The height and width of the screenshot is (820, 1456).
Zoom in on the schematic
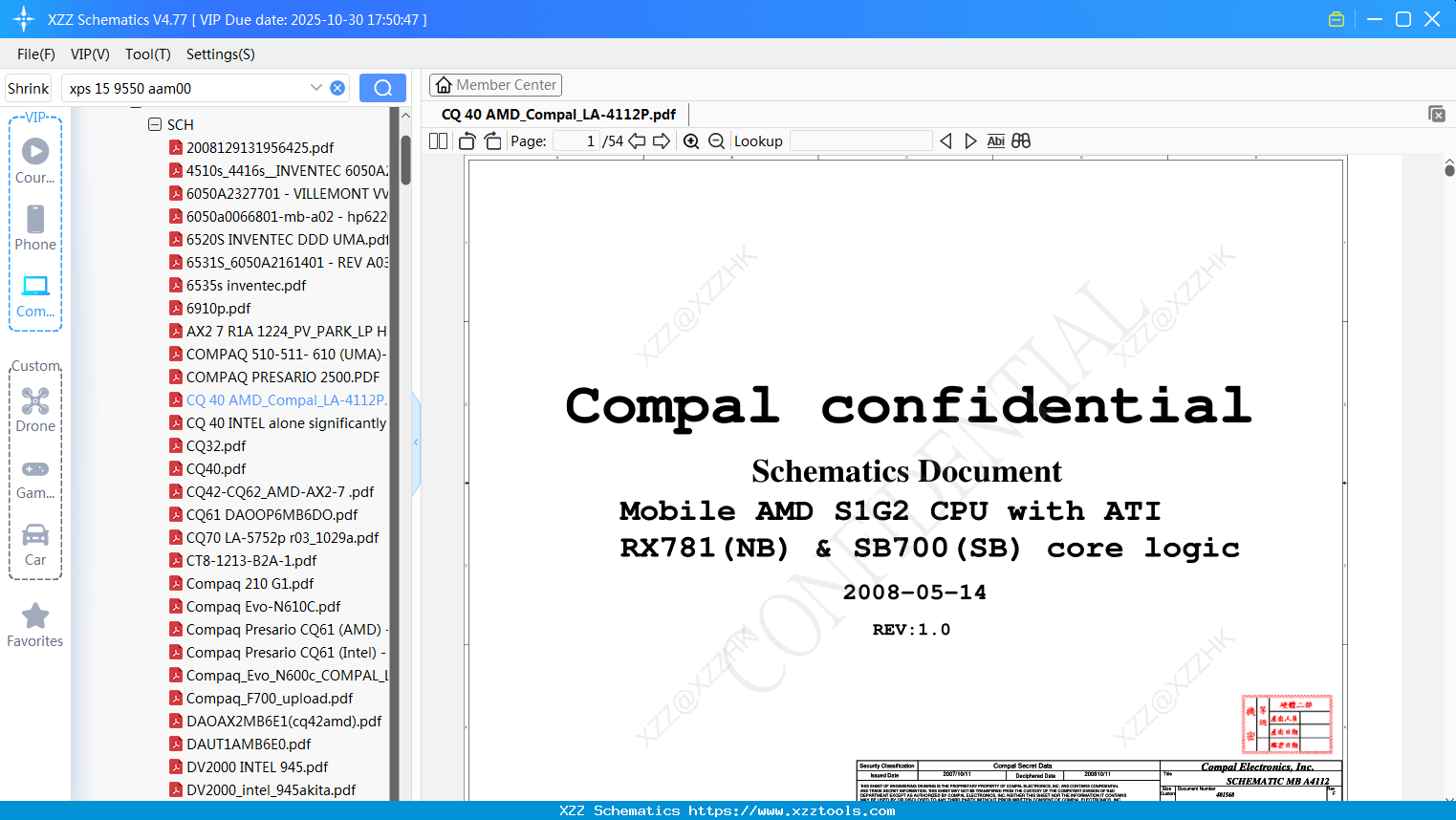click(x=691, y=141)
